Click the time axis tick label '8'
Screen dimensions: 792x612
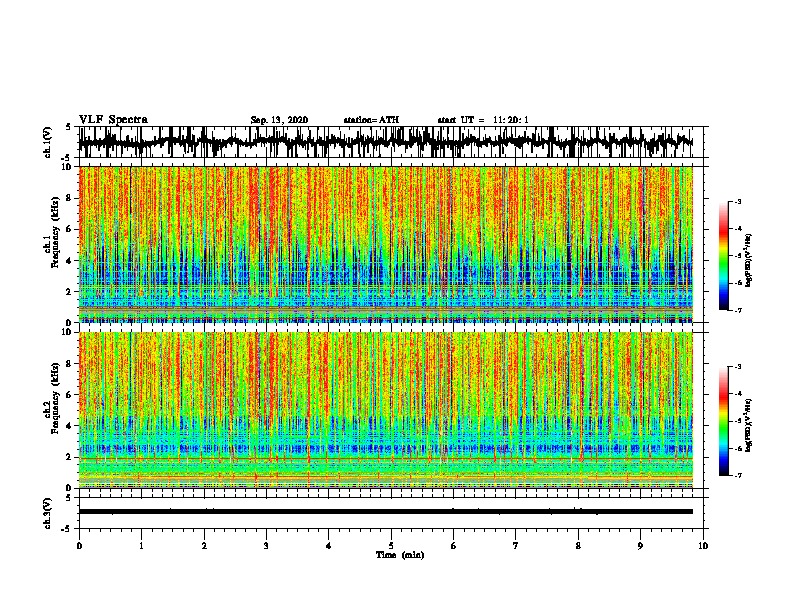(x=578, y=546)
